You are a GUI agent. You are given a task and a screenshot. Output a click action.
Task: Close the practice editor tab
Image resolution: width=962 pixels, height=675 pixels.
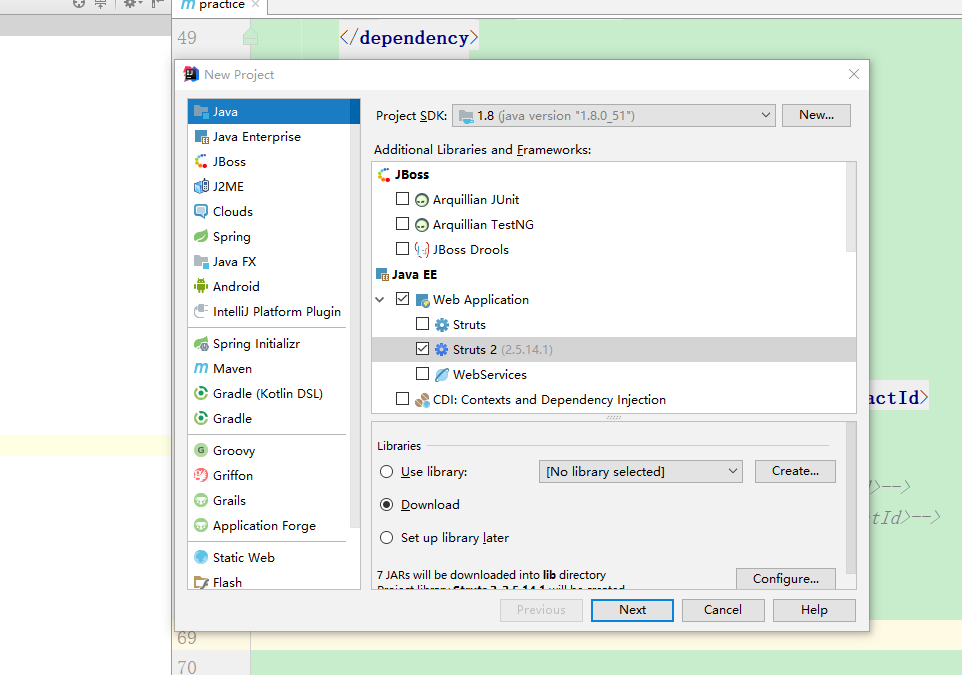click(x=256, y=4)
